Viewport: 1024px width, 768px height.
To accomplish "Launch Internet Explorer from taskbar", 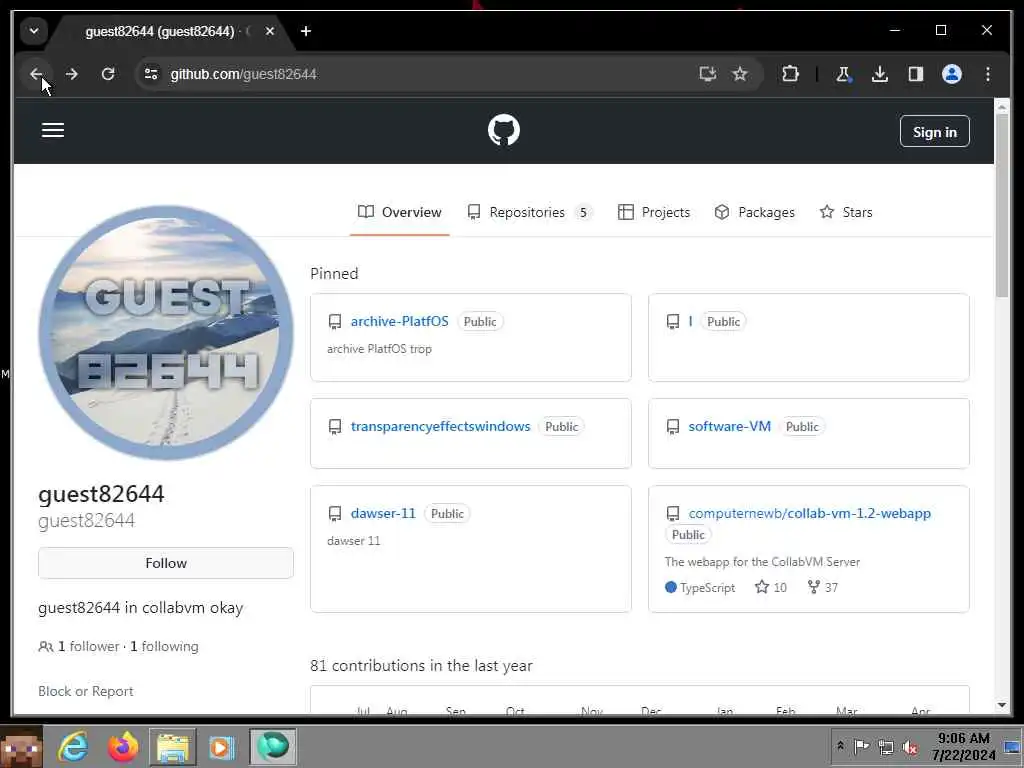I will 72,746.
